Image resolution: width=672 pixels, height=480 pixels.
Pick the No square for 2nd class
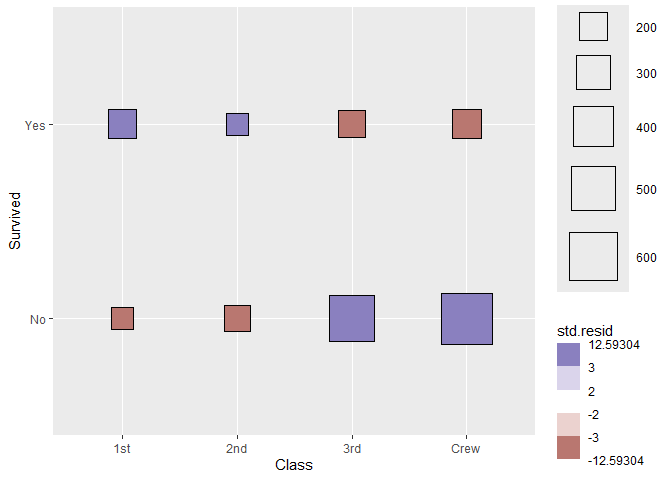[237, 318]
